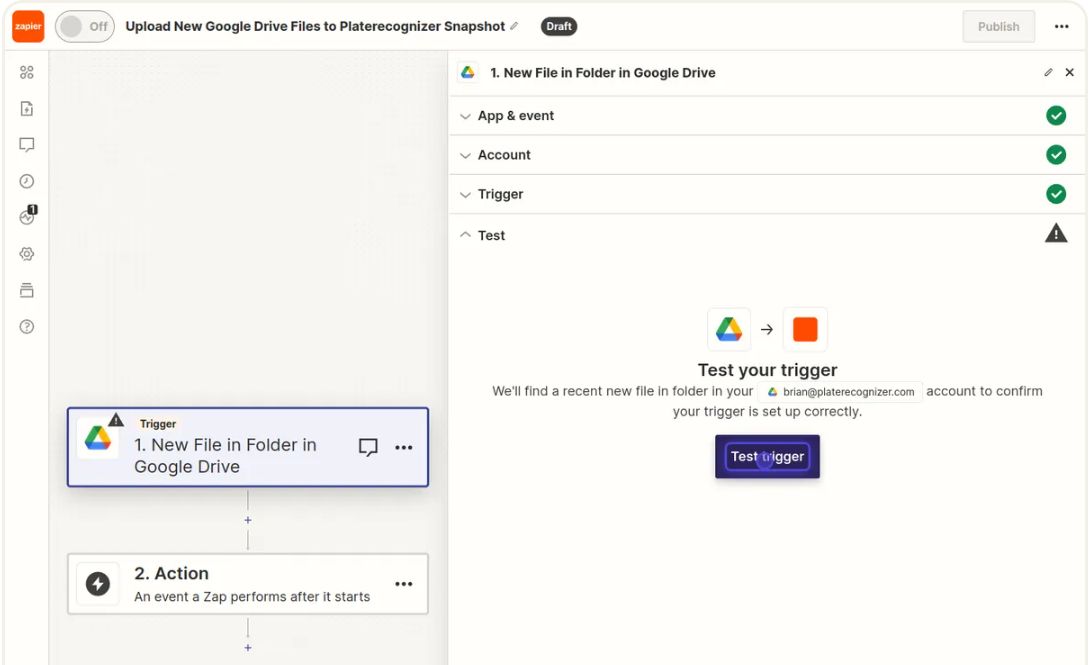Viewport: 1089px width, 665px height.
Task: Collapse the Test section
Action: 491,235
